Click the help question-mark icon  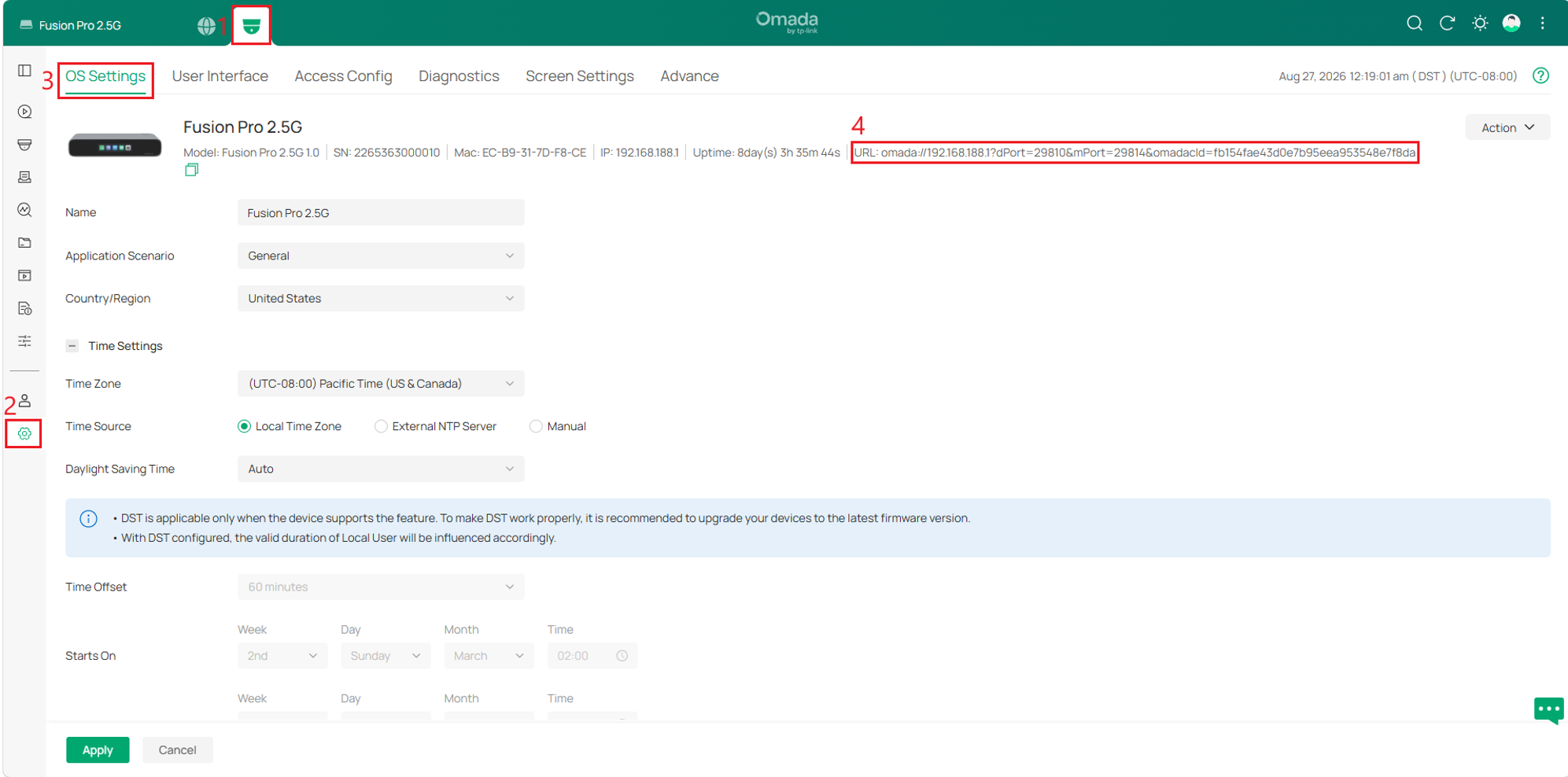tap(1540, 75)
